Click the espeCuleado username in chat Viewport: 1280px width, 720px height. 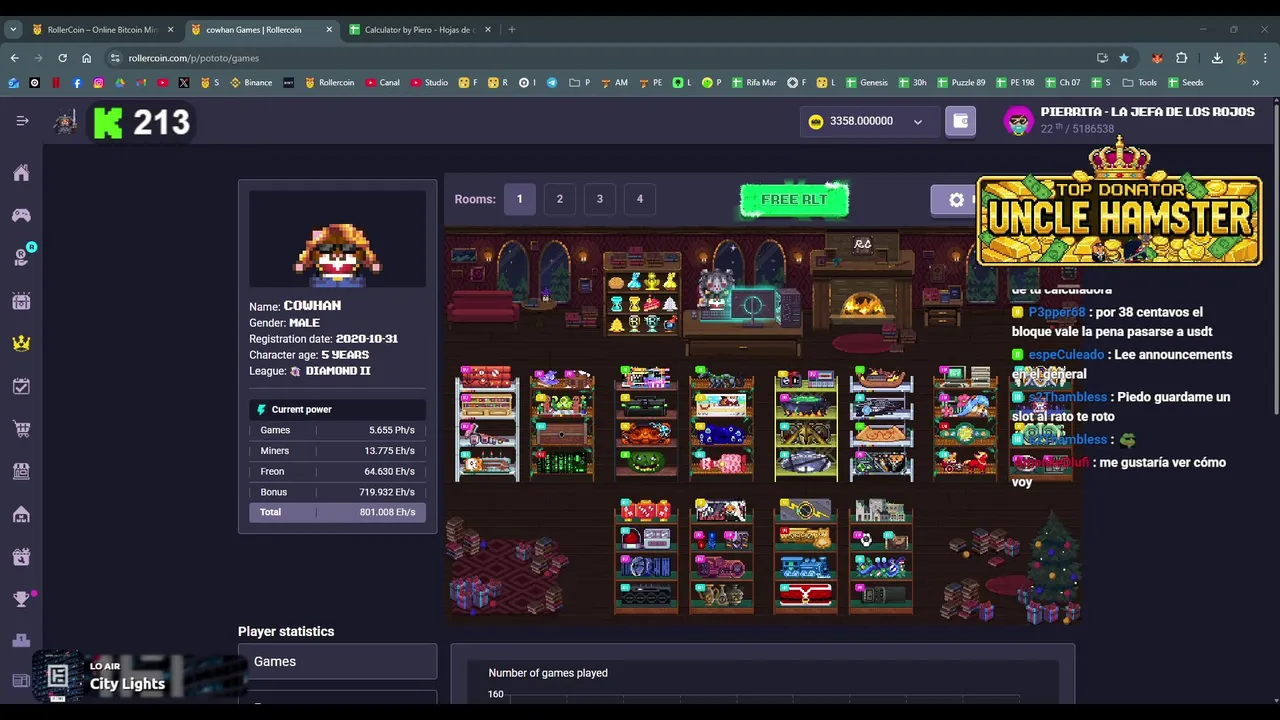1066,354
